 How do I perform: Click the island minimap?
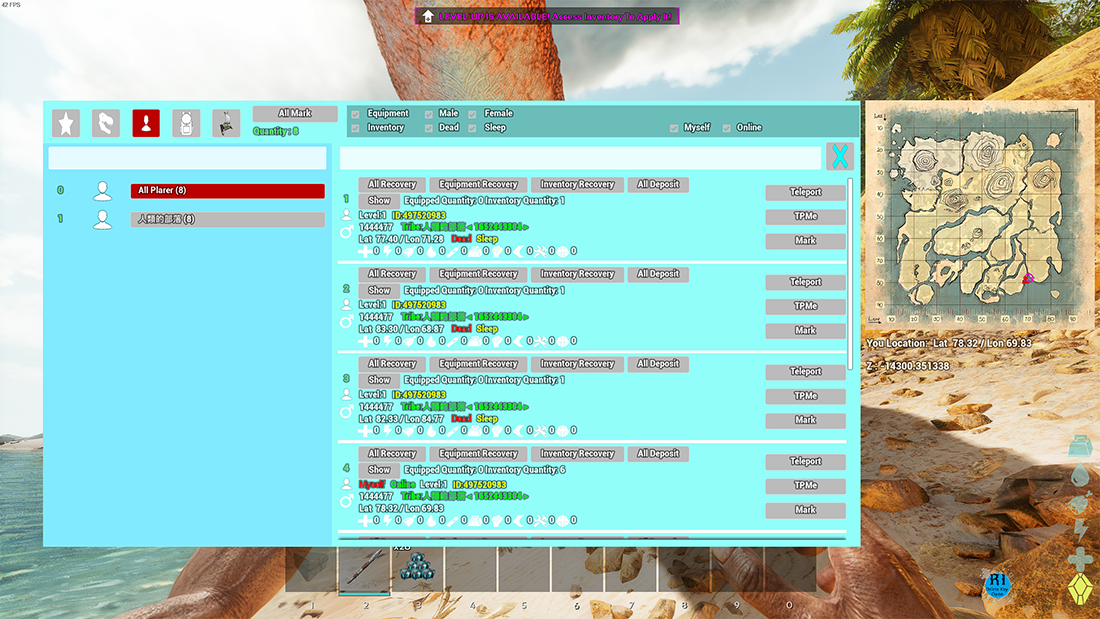(978, 218)
